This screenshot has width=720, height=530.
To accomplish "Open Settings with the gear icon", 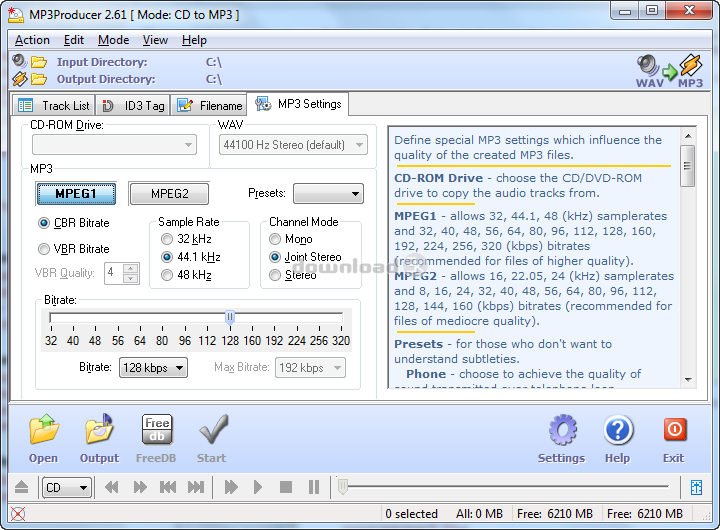I will (x=562, y=430).
